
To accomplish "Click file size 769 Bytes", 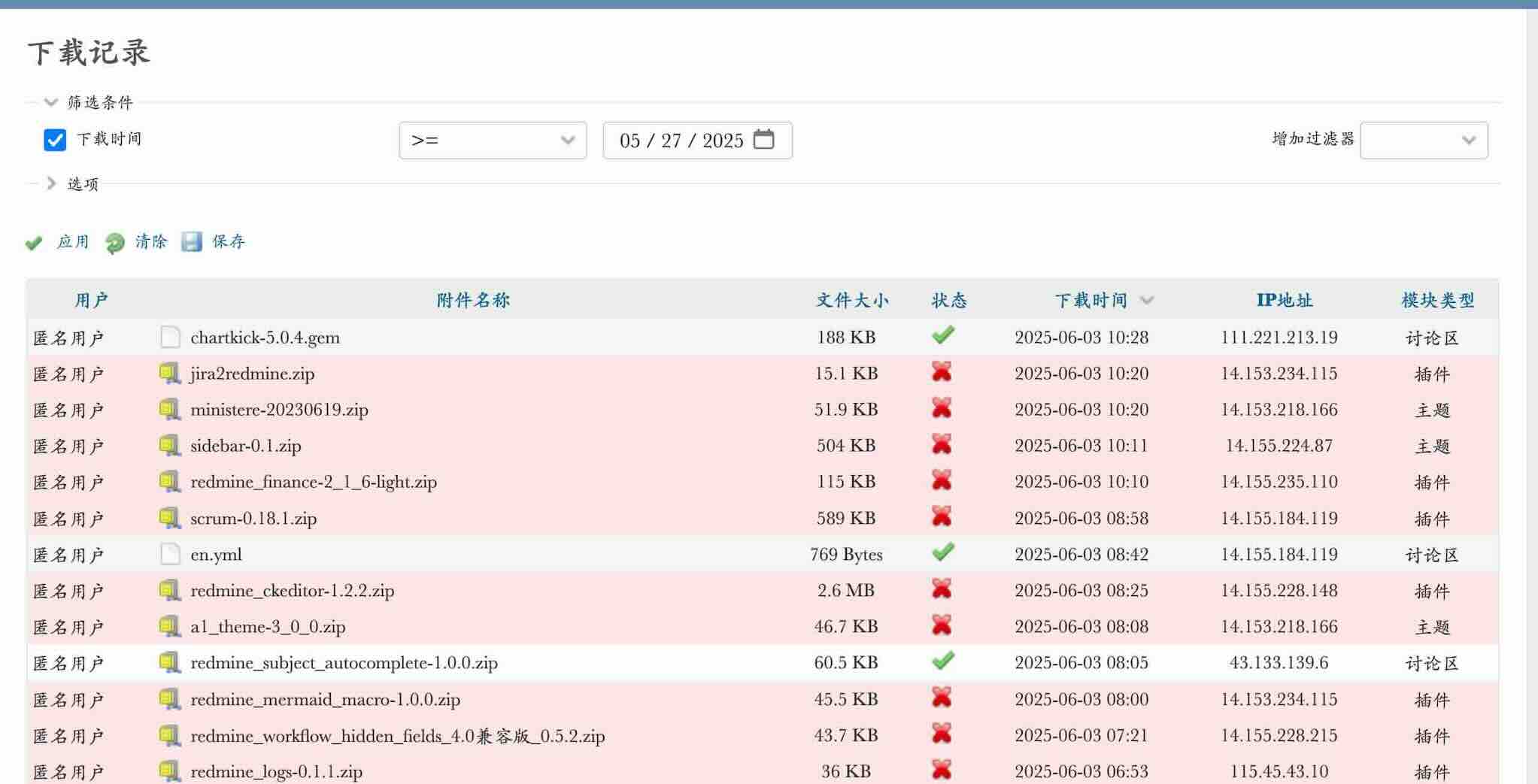I will 846,555.
